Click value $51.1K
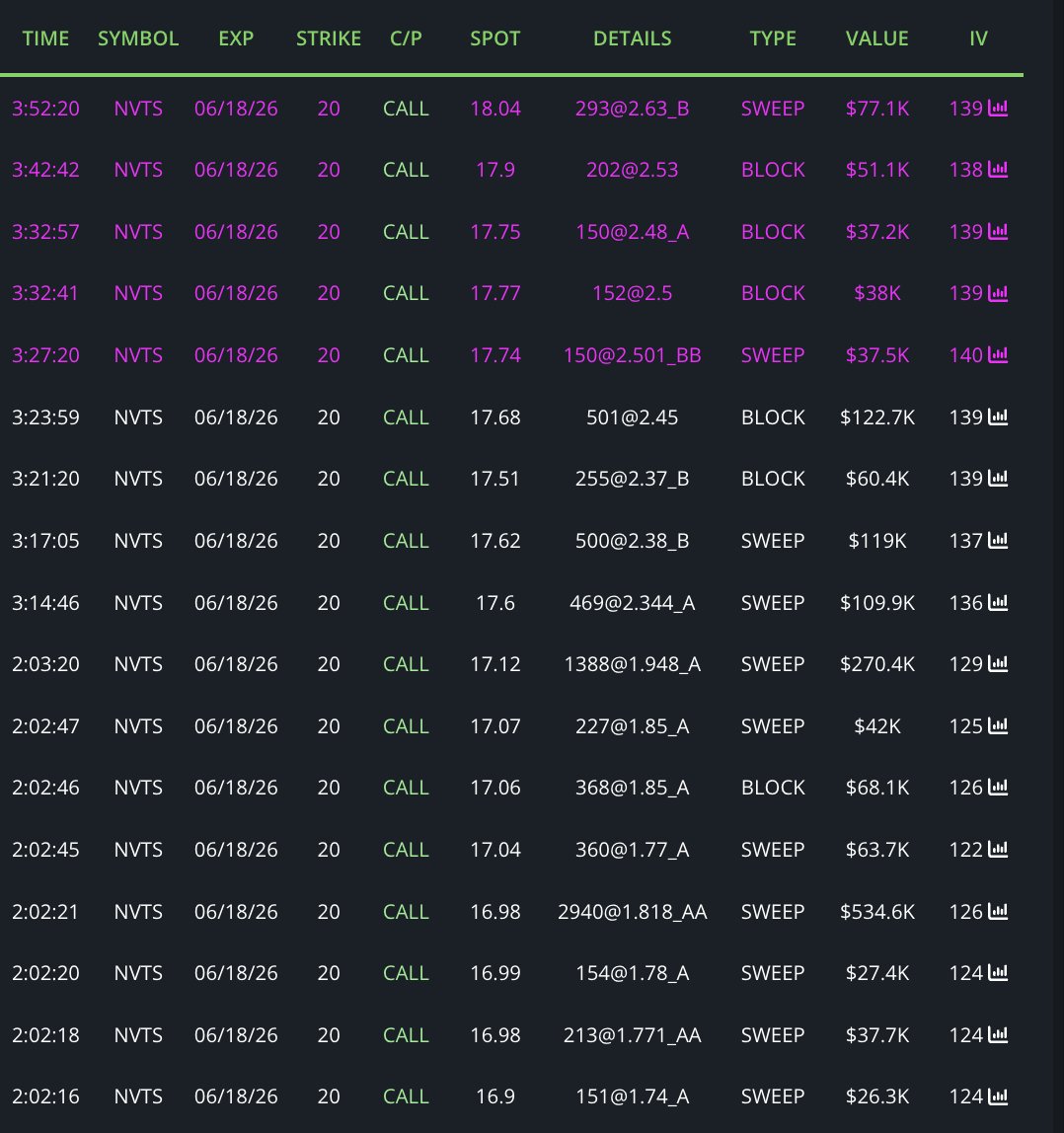Viewport: 1064px width, 1133px height. (877, 170)
